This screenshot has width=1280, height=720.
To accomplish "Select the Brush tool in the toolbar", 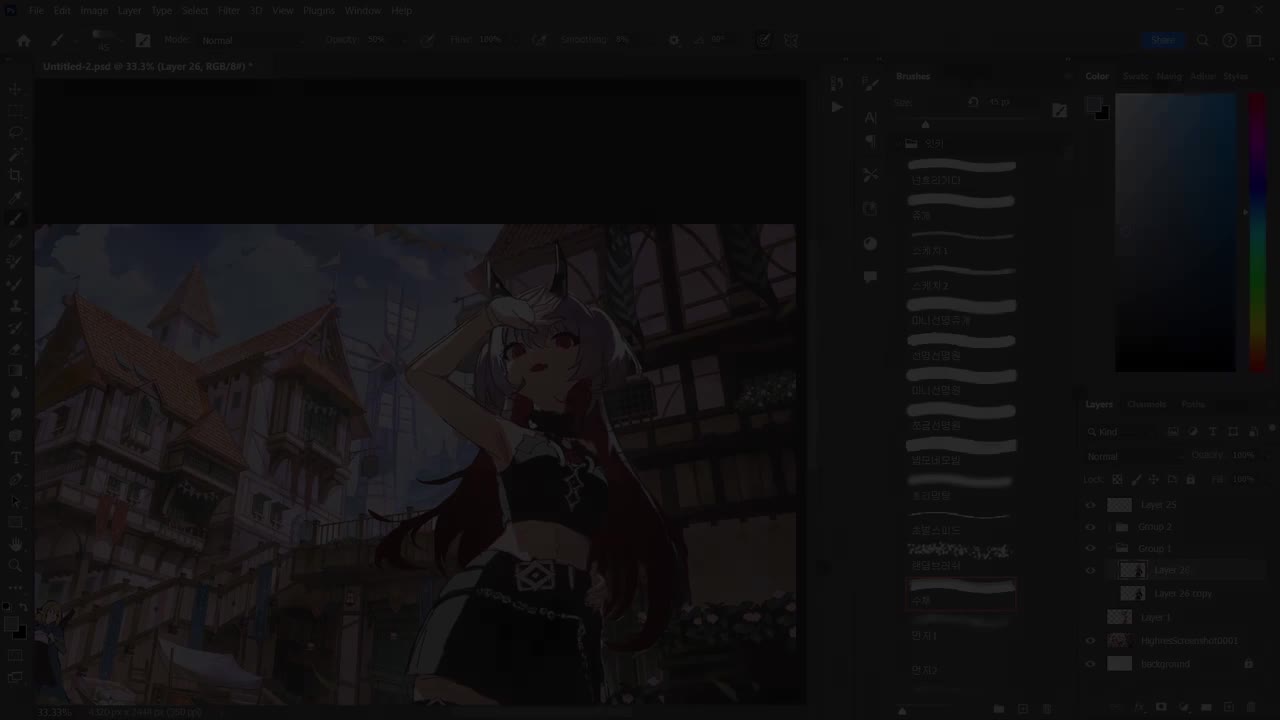I will click(x=15, y=220).
